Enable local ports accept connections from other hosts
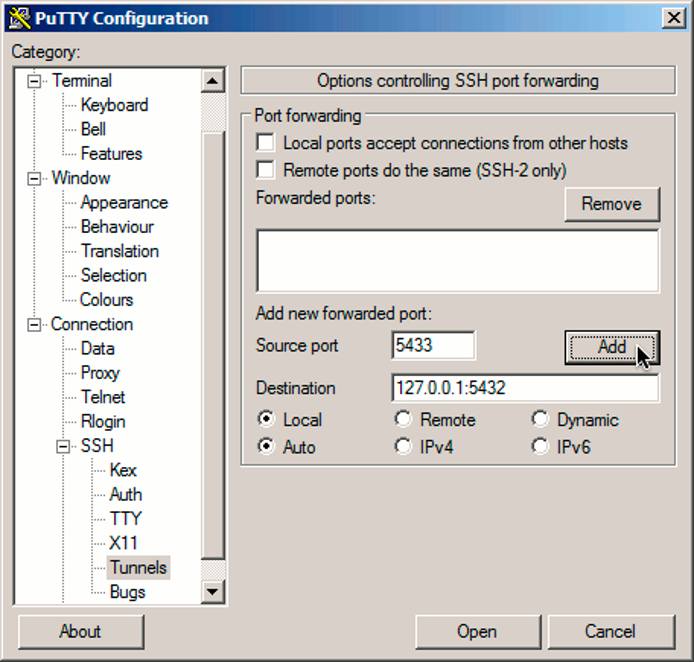 (x=265, y=143)
